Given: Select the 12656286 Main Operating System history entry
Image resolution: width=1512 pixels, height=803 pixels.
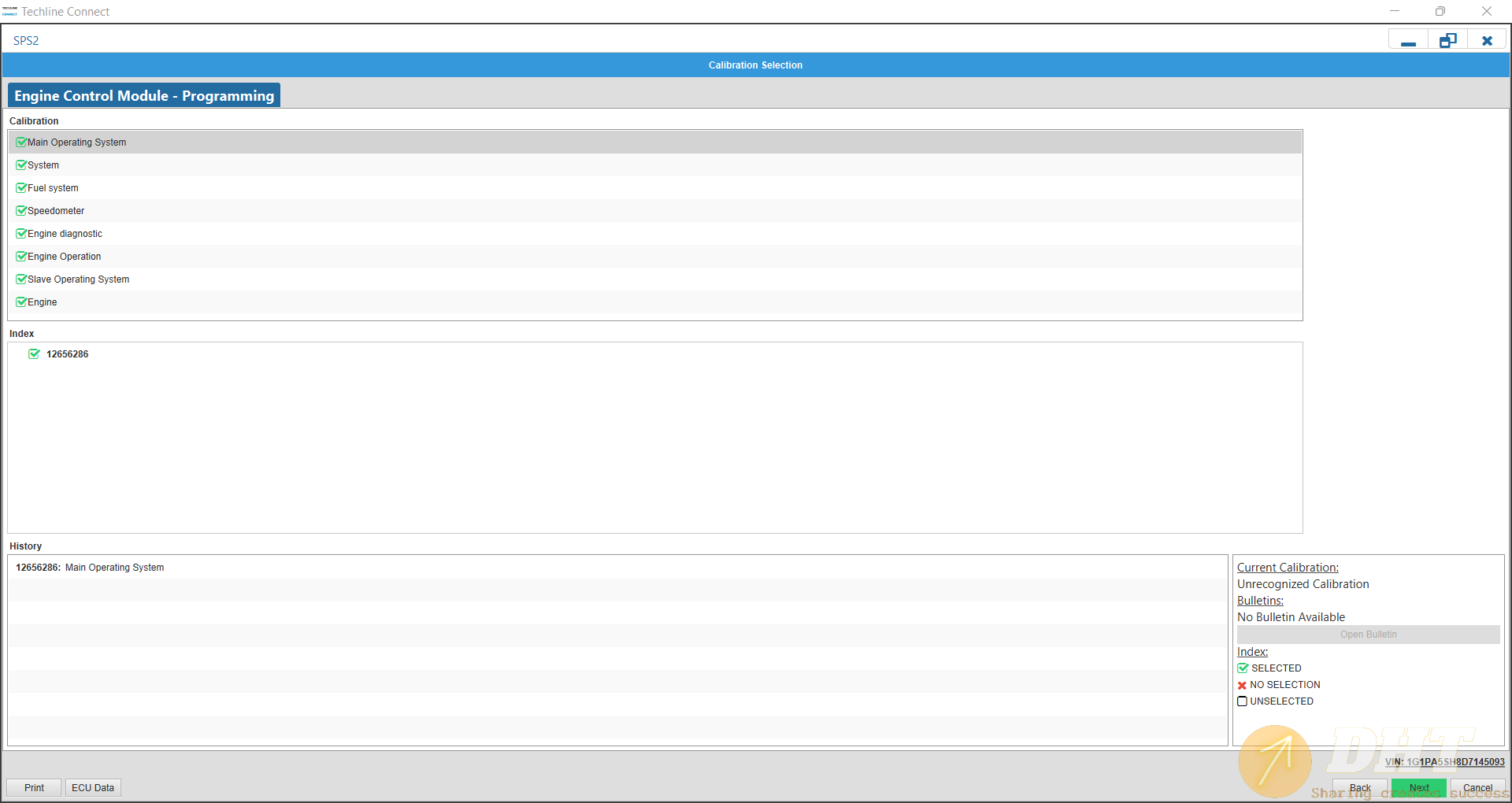Looking at the screenshot, I should 90,568.
